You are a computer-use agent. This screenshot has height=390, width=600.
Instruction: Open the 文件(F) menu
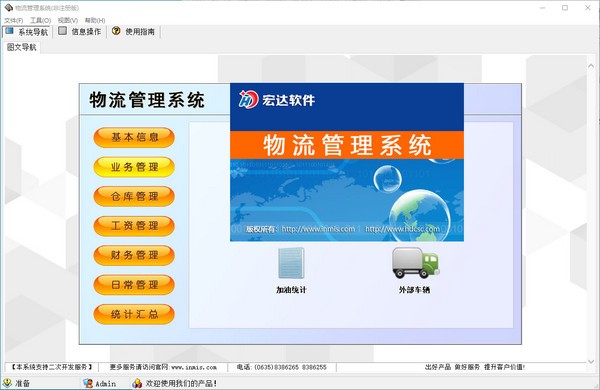(14, 20)
